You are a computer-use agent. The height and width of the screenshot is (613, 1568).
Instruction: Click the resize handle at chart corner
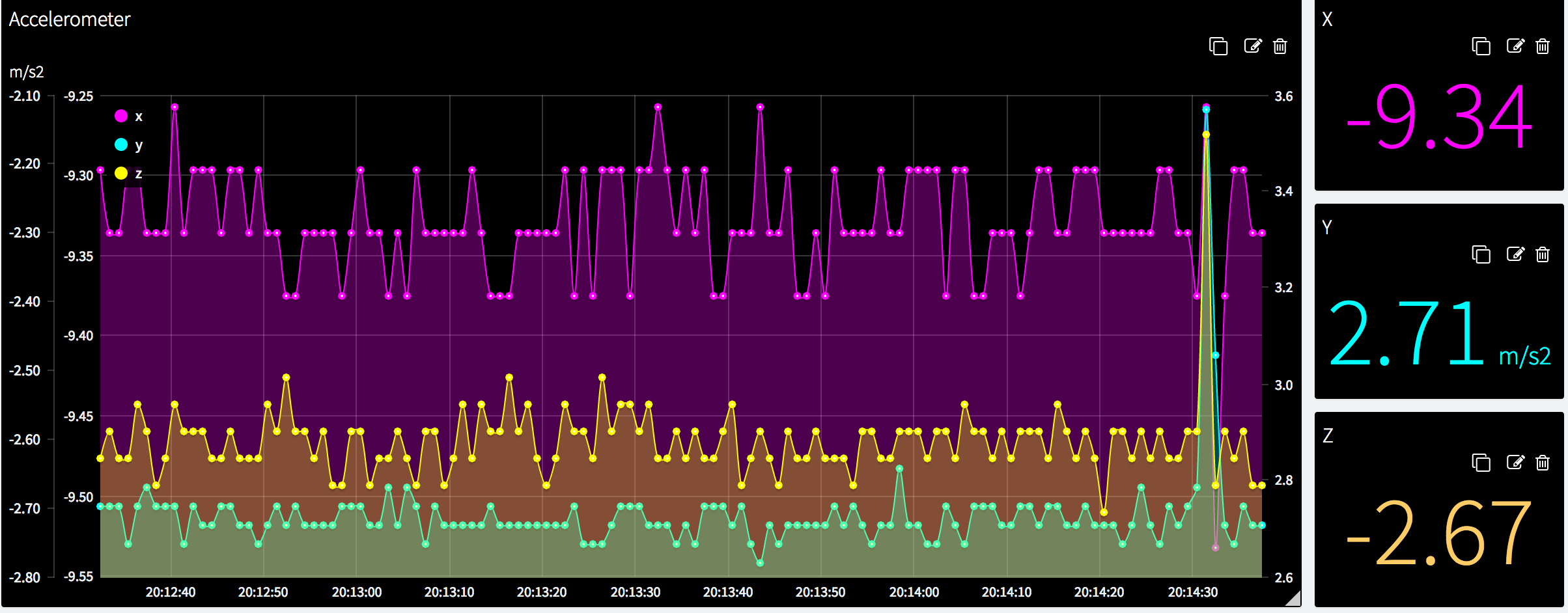click(x=1293, y=598)
